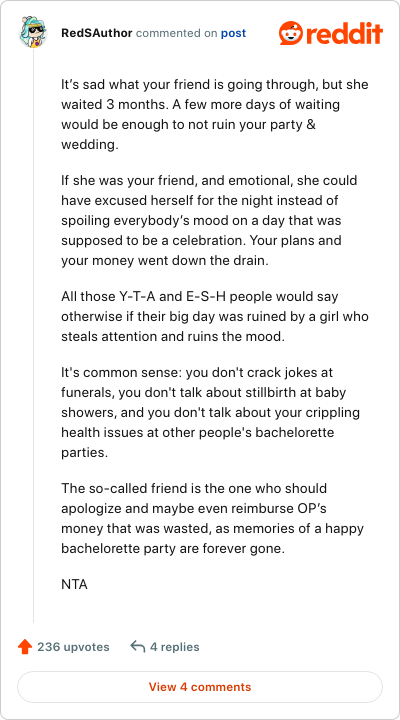This screenshot has width=400, height=720.
Task: Follow the blue "post" link
Action: 233,34
